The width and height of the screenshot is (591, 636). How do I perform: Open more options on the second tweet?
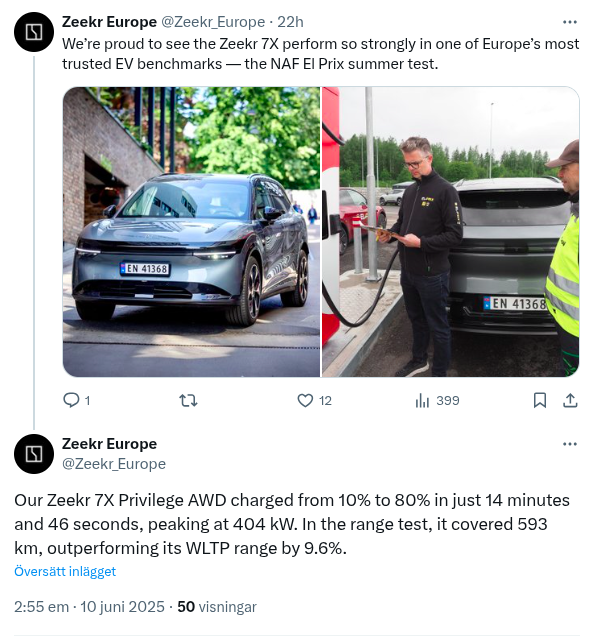[570, 444]
